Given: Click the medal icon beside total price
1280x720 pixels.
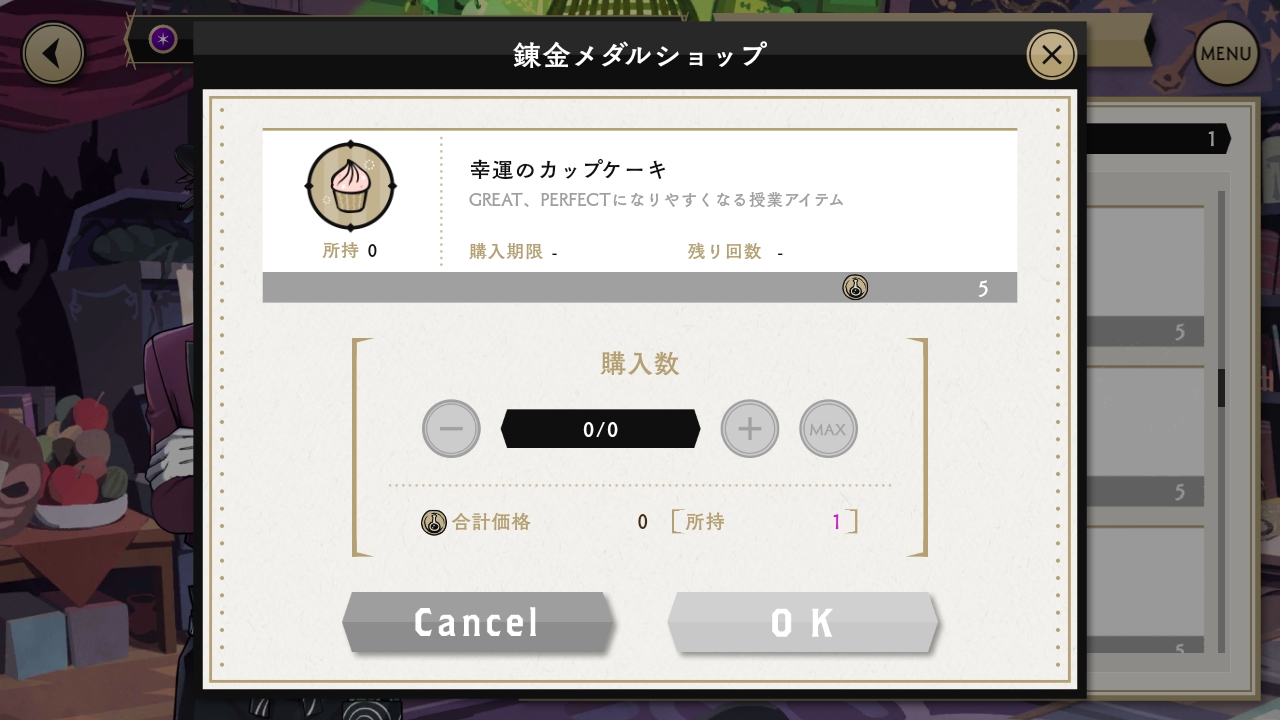Looking at the screenshot, I should [433, 522].
